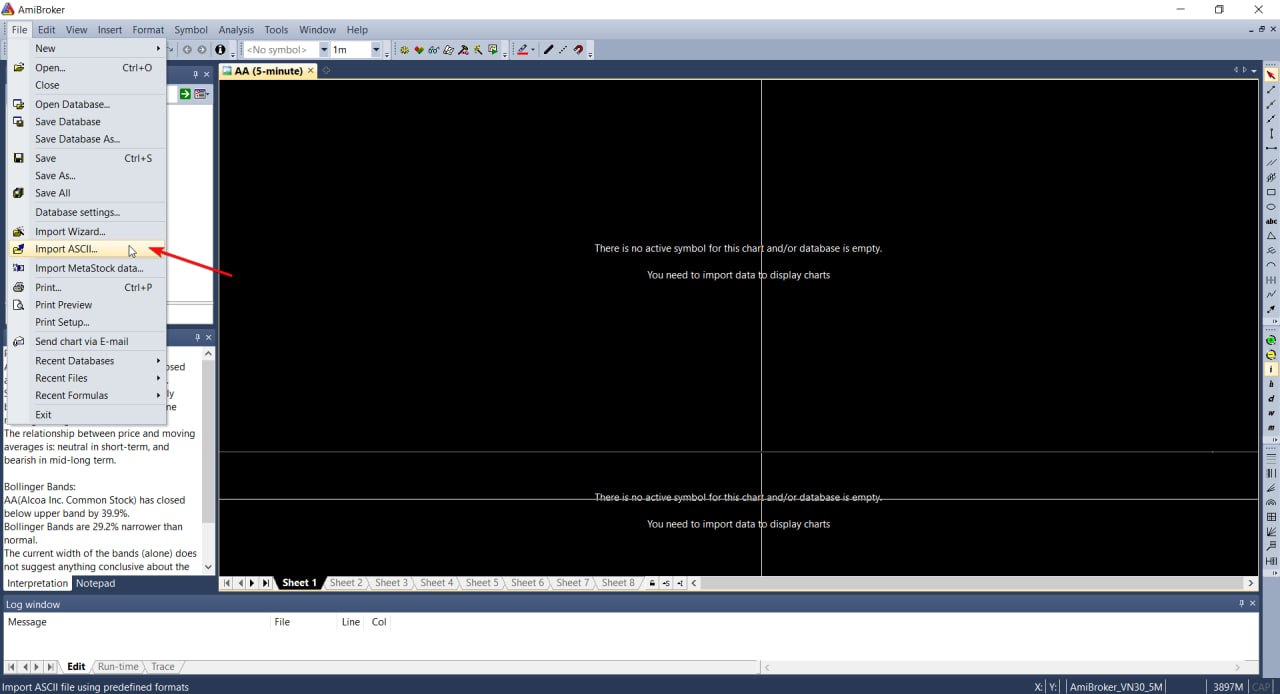This screenshot has width=1280, height=694.
Task: Click Exit in the File menu
Action: point(87,415)
